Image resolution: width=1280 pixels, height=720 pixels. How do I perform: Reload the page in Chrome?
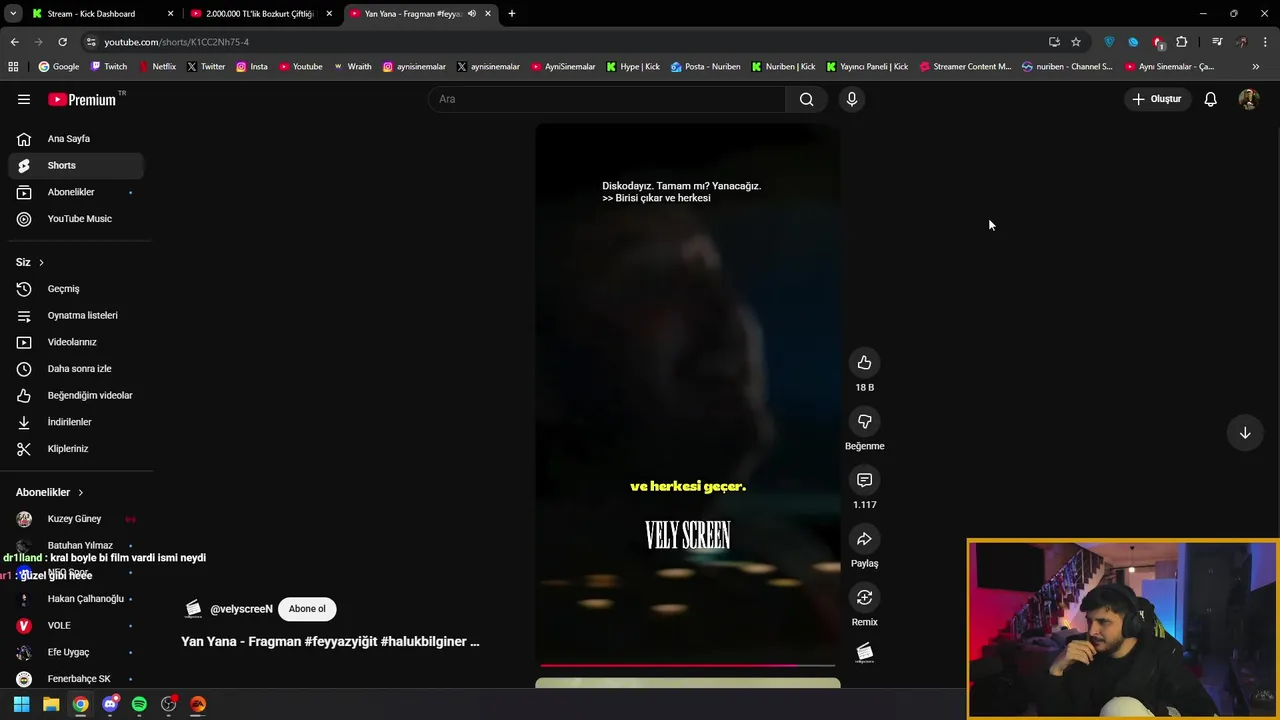point(62,42)
